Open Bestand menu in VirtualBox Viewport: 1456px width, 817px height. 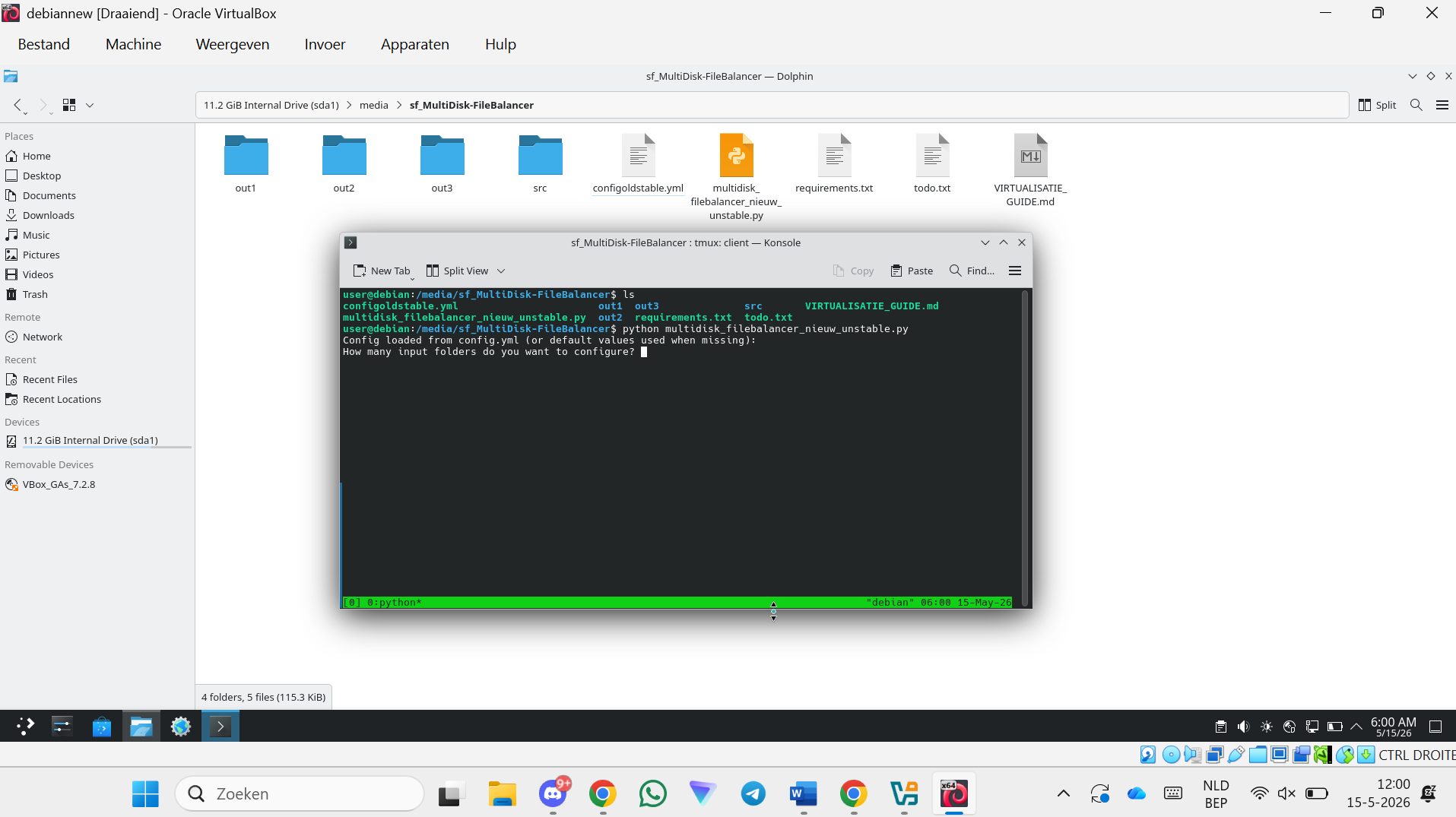point(43,44)
